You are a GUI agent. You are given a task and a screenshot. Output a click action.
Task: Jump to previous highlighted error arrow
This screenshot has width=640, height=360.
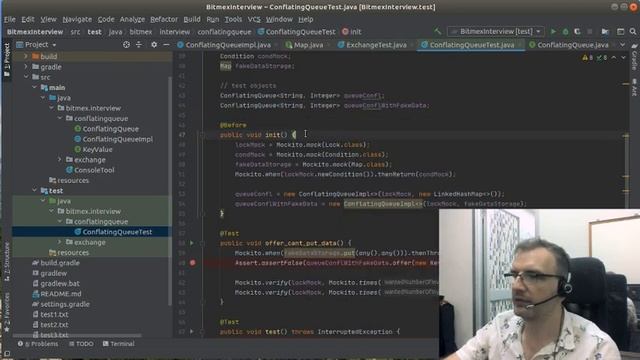[614, 58]
